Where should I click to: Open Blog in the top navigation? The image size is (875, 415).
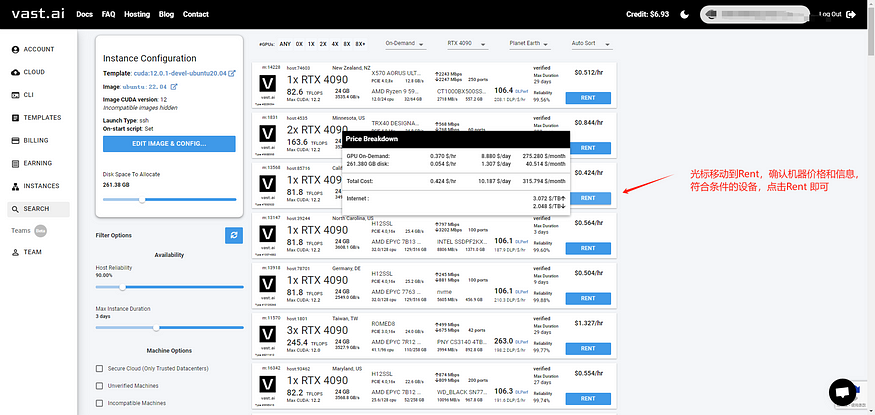pos(166,15)
